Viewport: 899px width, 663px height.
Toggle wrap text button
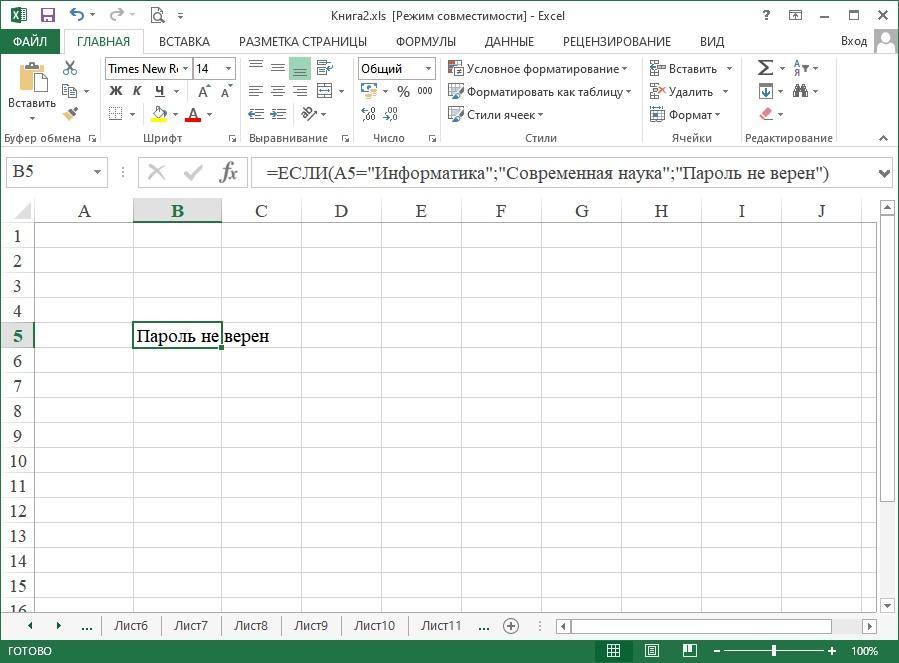click(325, 68)
